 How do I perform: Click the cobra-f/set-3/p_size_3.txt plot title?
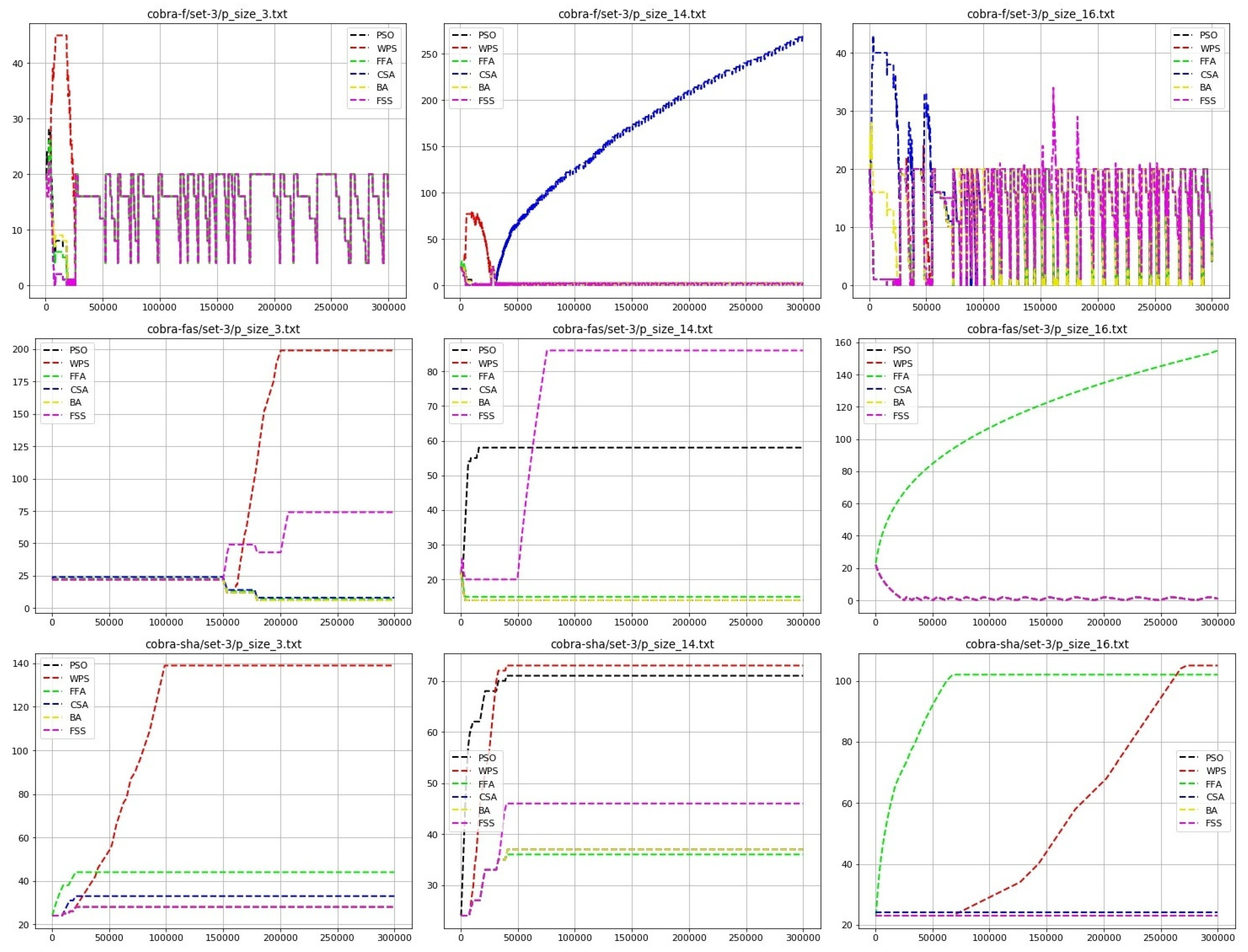point(217,14)
